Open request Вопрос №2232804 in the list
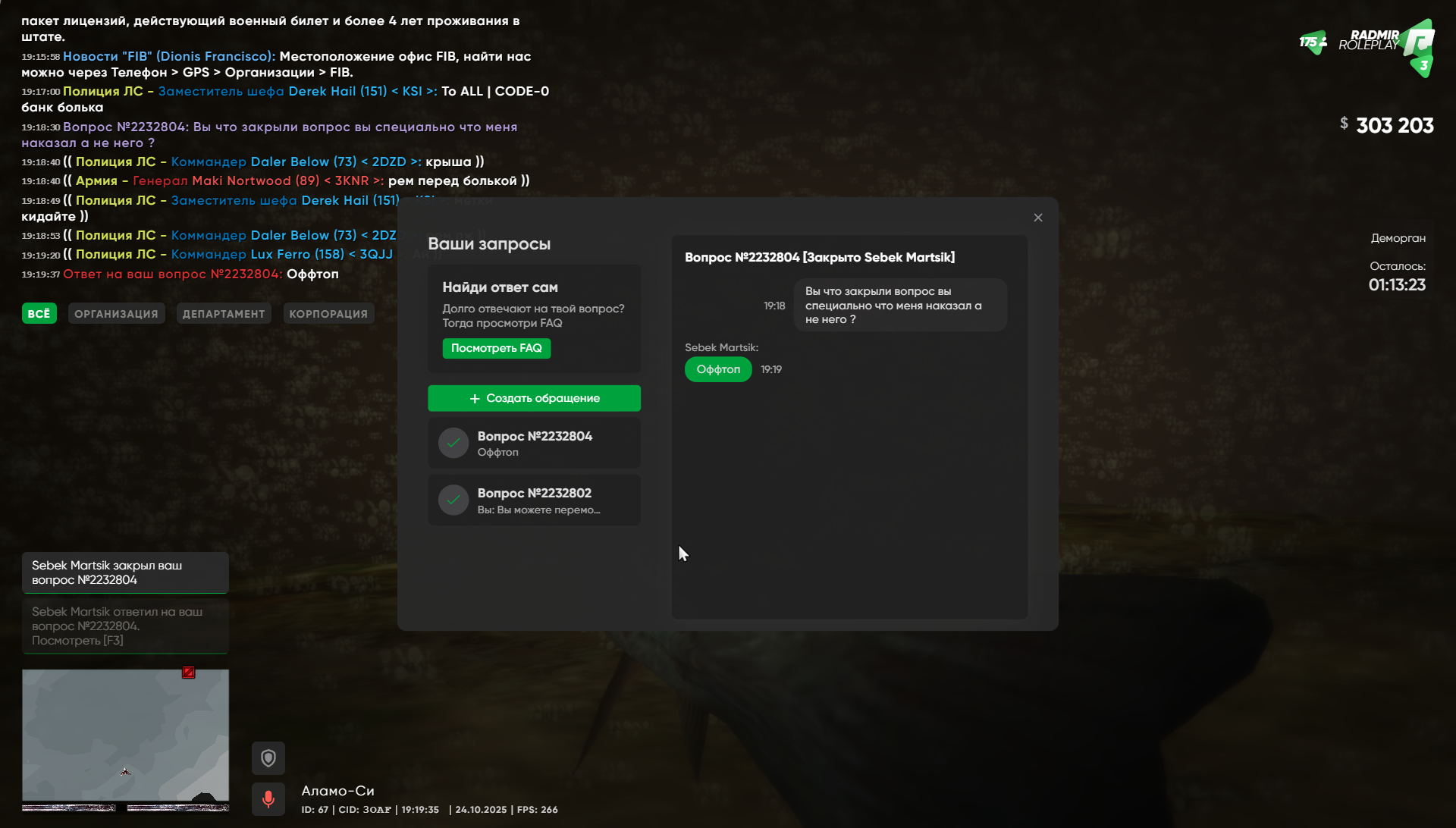The image size is (1456, 828). click(534, 443)
